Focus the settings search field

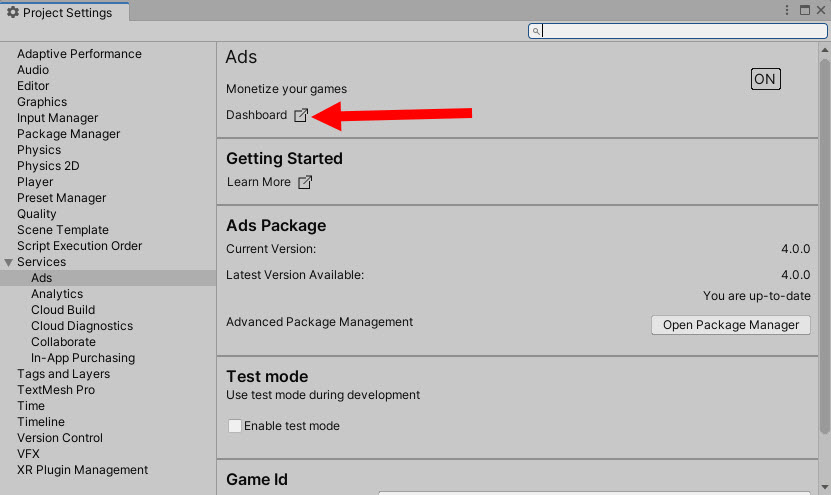tap(678, 31)
